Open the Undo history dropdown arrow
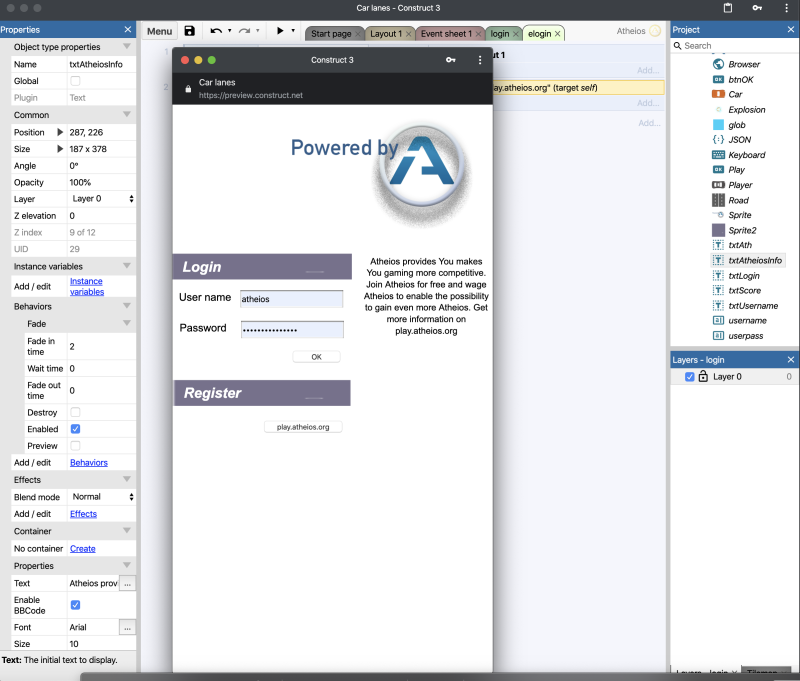The image size is (800, 681). [230, 31]
